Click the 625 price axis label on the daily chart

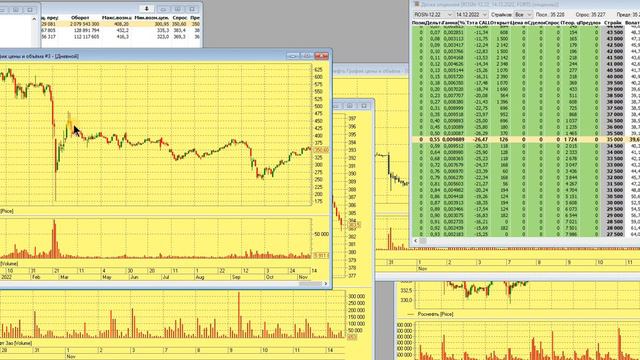click(x=318, y=69)
